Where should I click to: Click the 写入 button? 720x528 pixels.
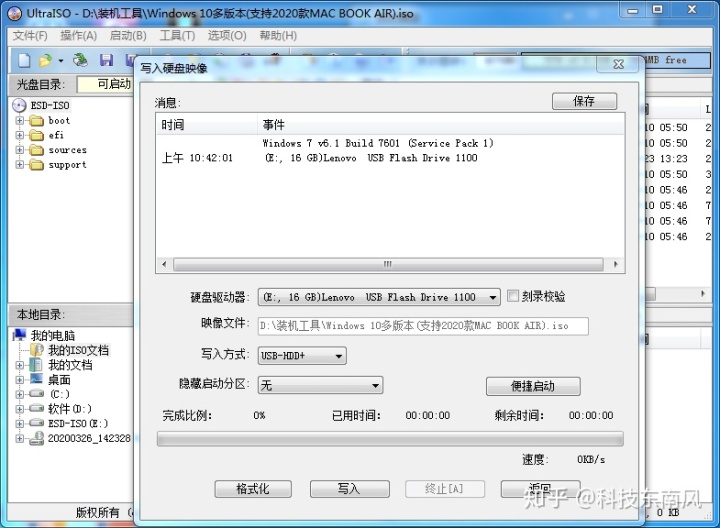349,489
